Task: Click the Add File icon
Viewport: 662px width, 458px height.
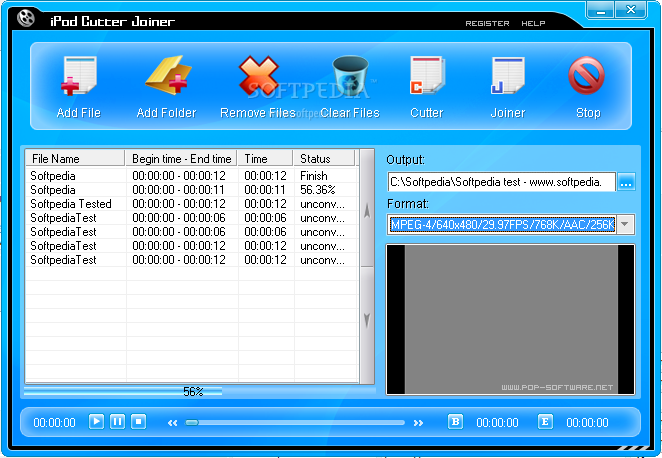Action: coord(79,75)
